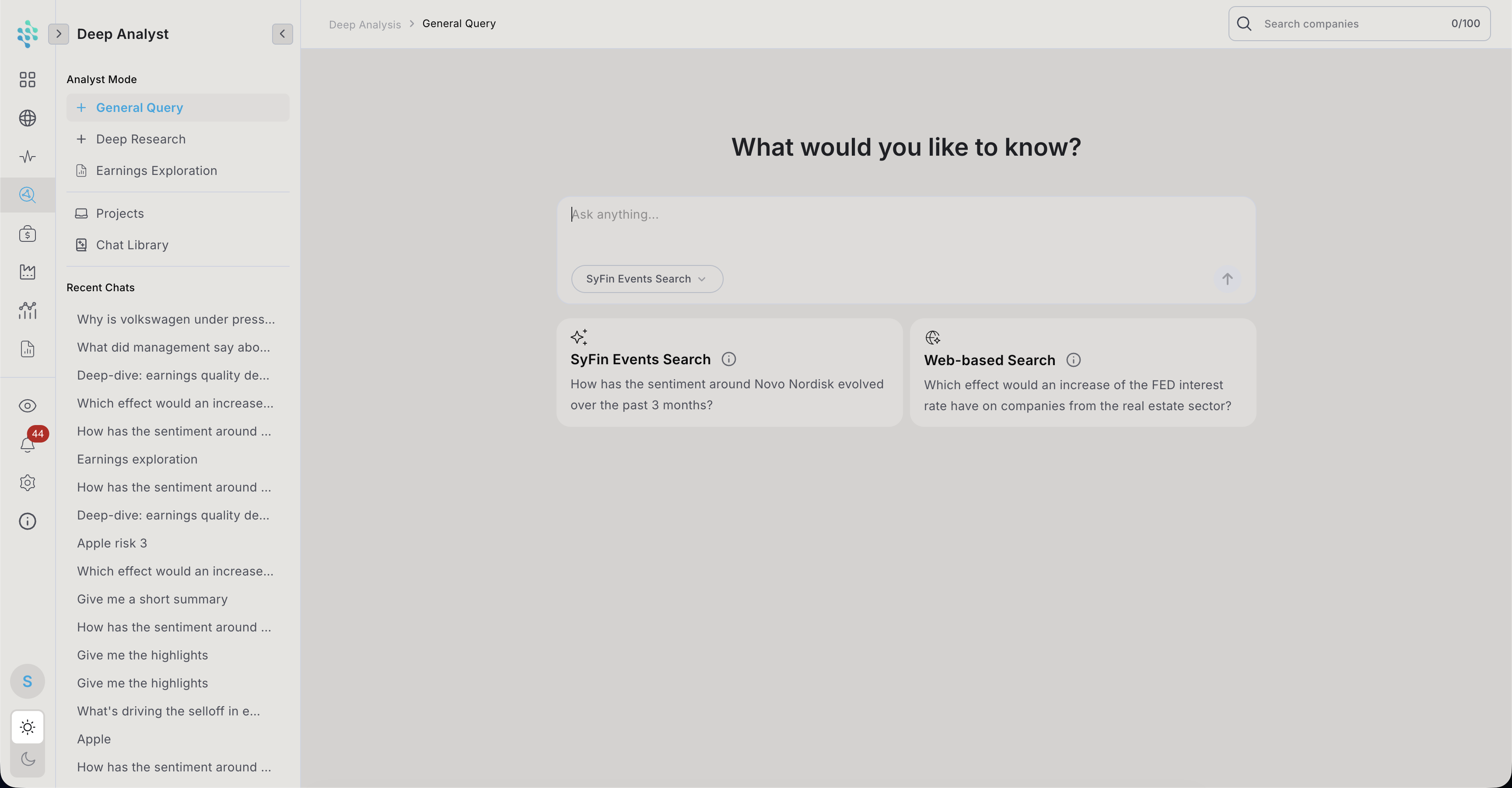Viewport: 1512px width, 788px height.
Task: Select Deep Research mode
Action: (178, 139)
